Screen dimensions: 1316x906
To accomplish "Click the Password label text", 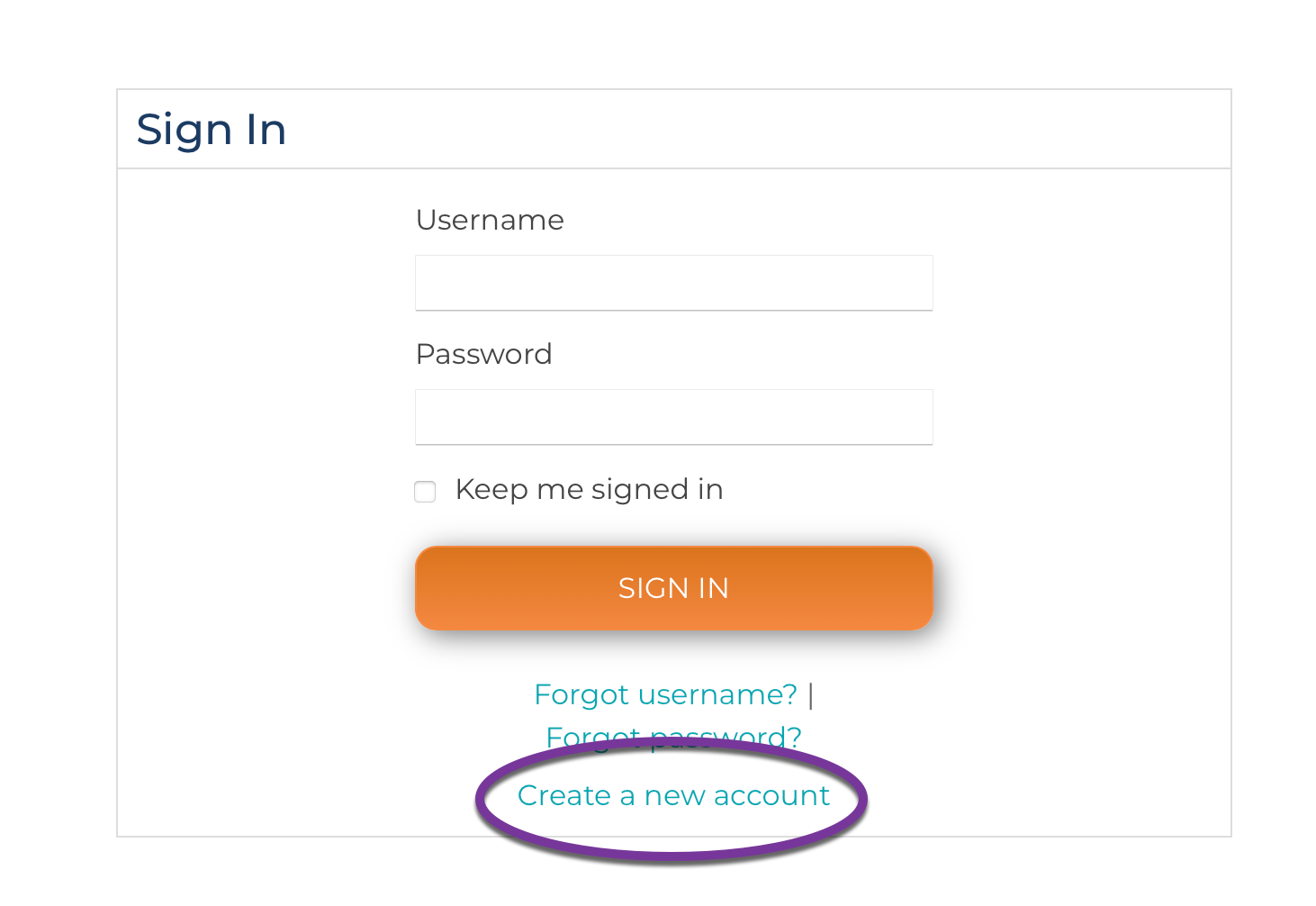I will (x=483, y=353).
